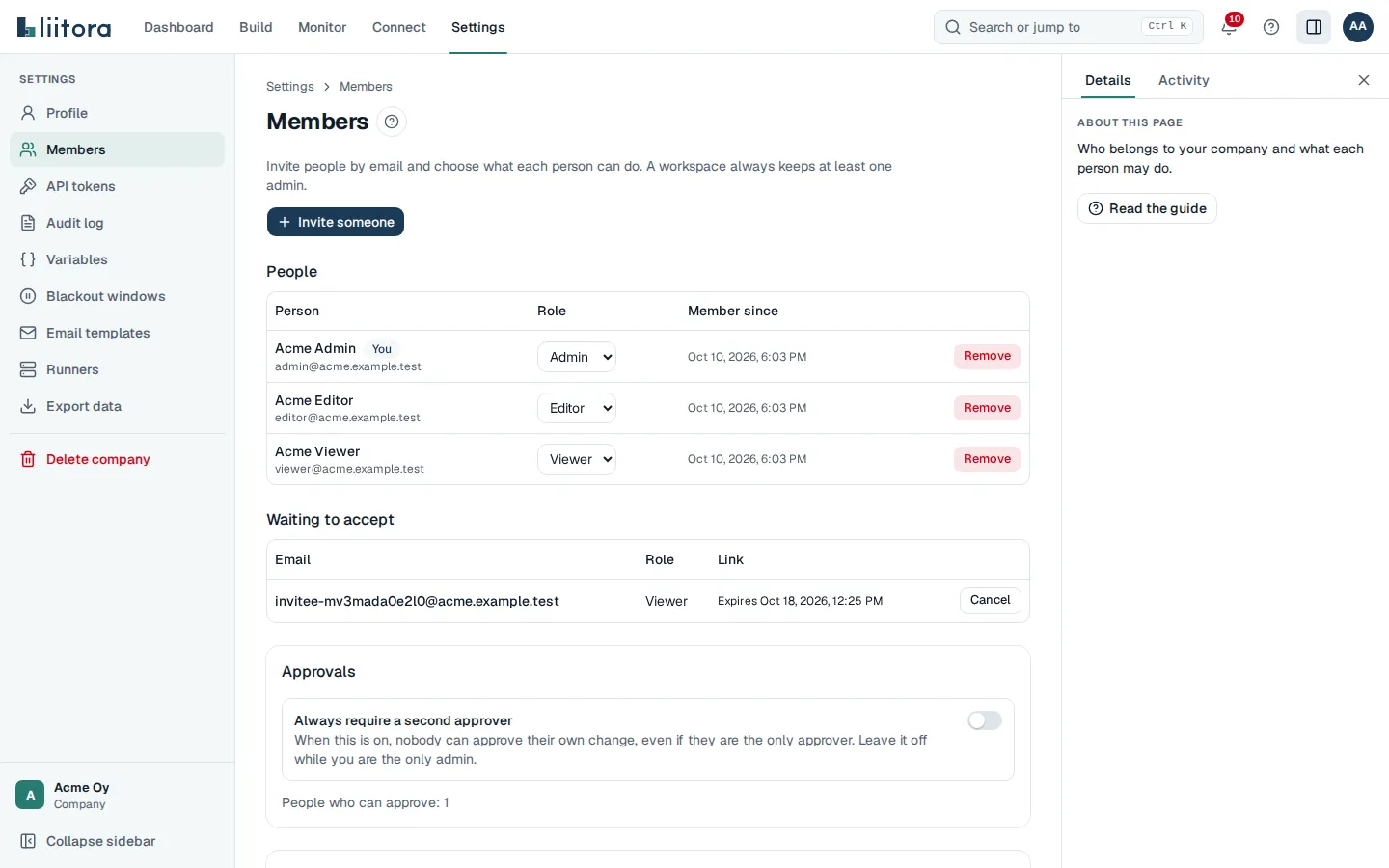The height and width of the screenshot is (868, 1389).
Task: Click the Acme Oy company avatar
Action: [30, 795]
